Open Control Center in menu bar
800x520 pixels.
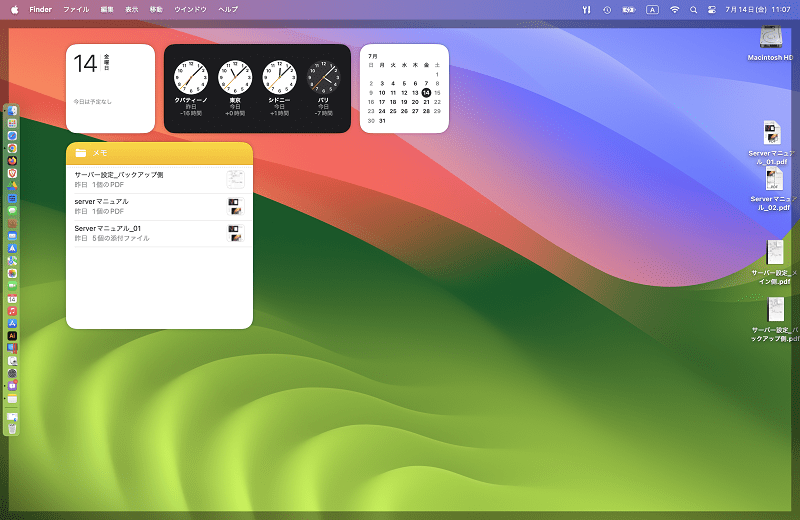click(712, 9)
